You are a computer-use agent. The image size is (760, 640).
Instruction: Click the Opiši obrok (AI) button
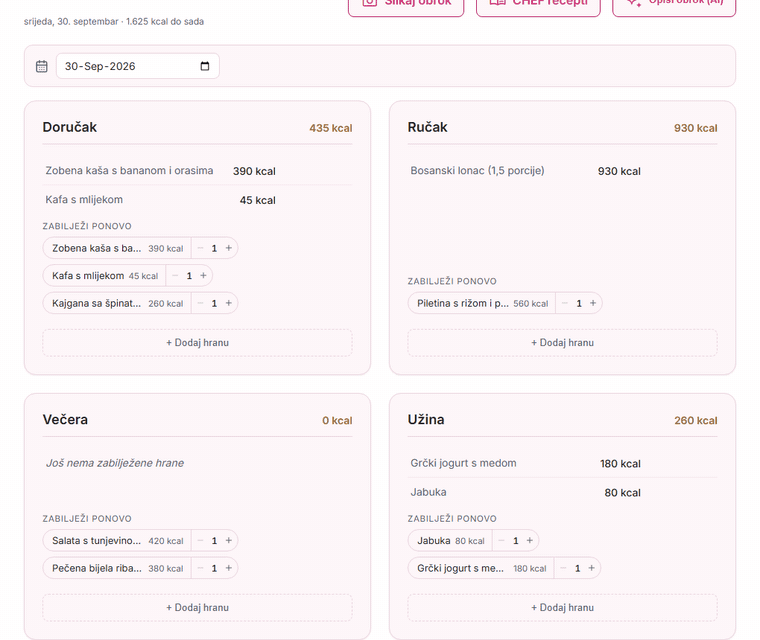click(674, 4)
